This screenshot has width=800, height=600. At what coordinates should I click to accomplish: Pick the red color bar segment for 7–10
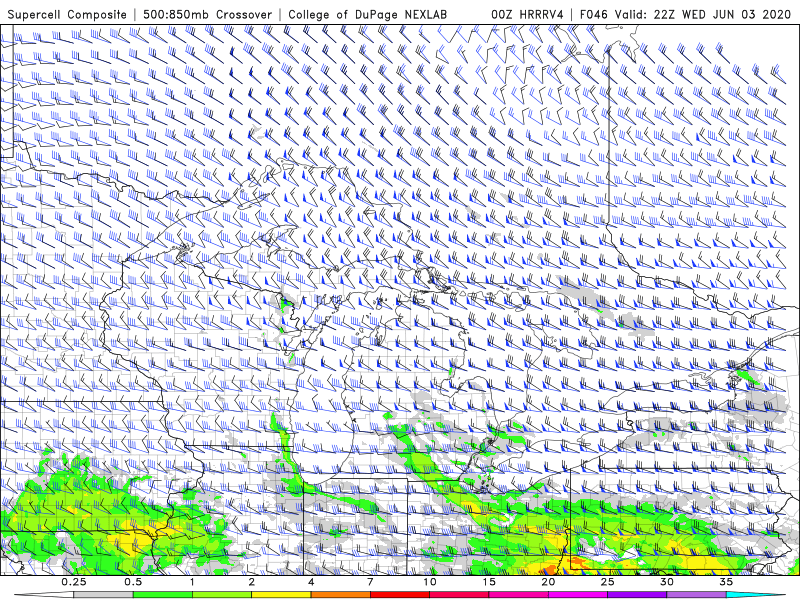click(400, 595)
